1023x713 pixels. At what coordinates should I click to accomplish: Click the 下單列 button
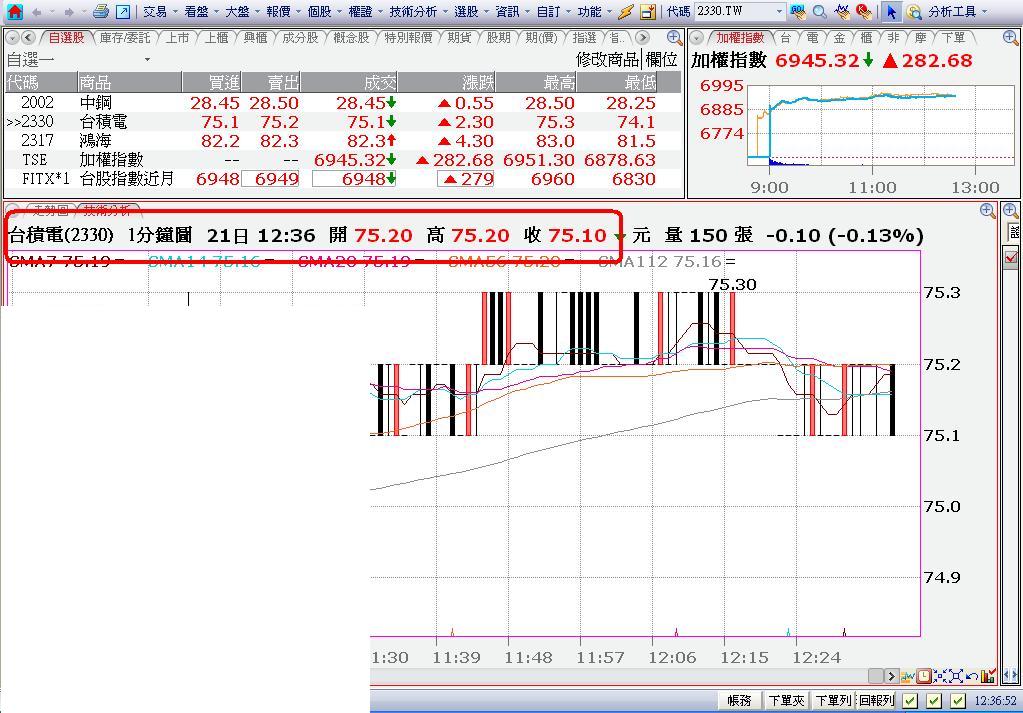point(833,701)
